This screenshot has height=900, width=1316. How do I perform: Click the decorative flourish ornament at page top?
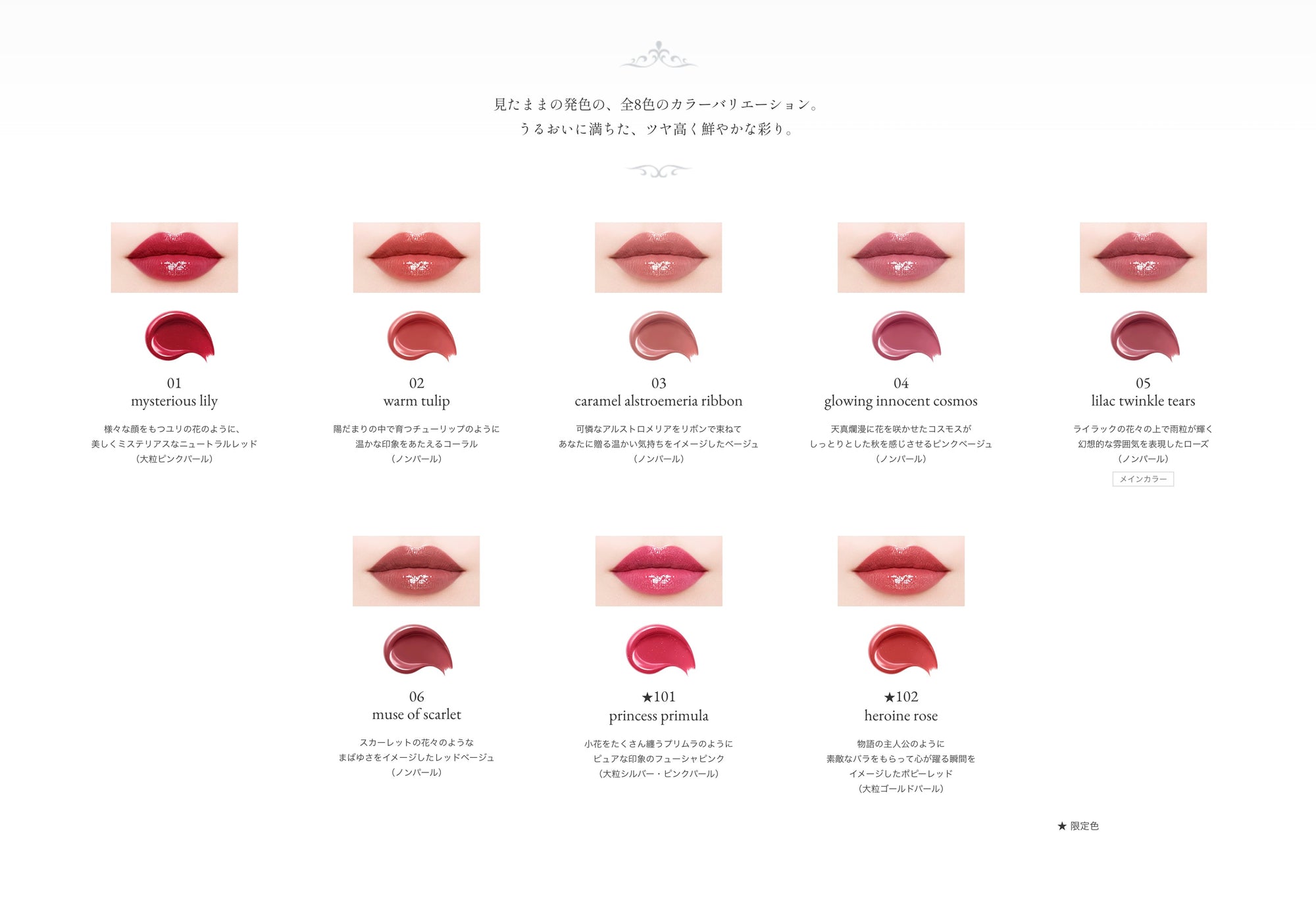tap(659, 55)
